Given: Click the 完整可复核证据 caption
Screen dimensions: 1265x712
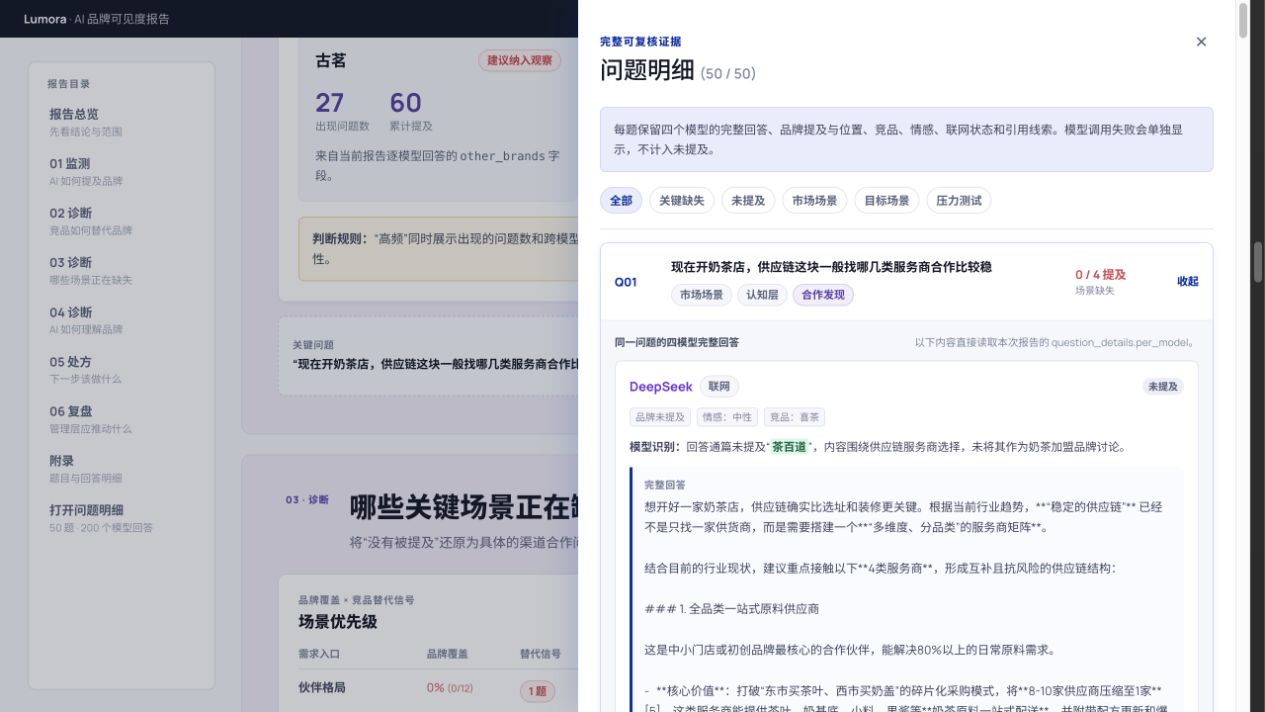Looking at the screenshot, I should pos(641,42).
